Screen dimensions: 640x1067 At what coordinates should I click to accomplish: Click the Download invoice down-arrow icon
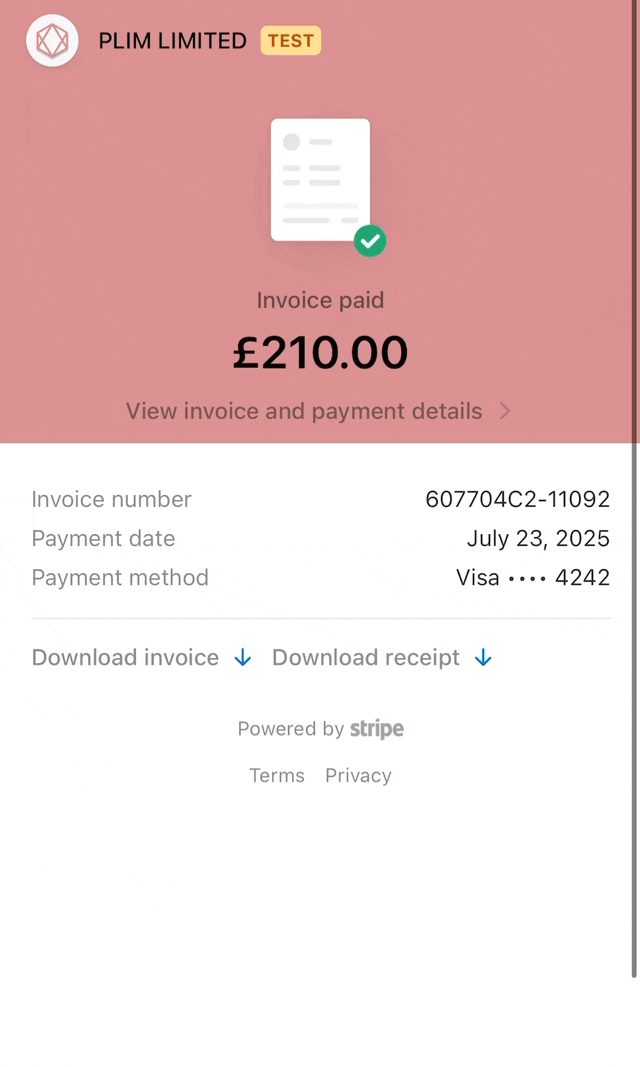pyautogui.click(x=243, y=657)
